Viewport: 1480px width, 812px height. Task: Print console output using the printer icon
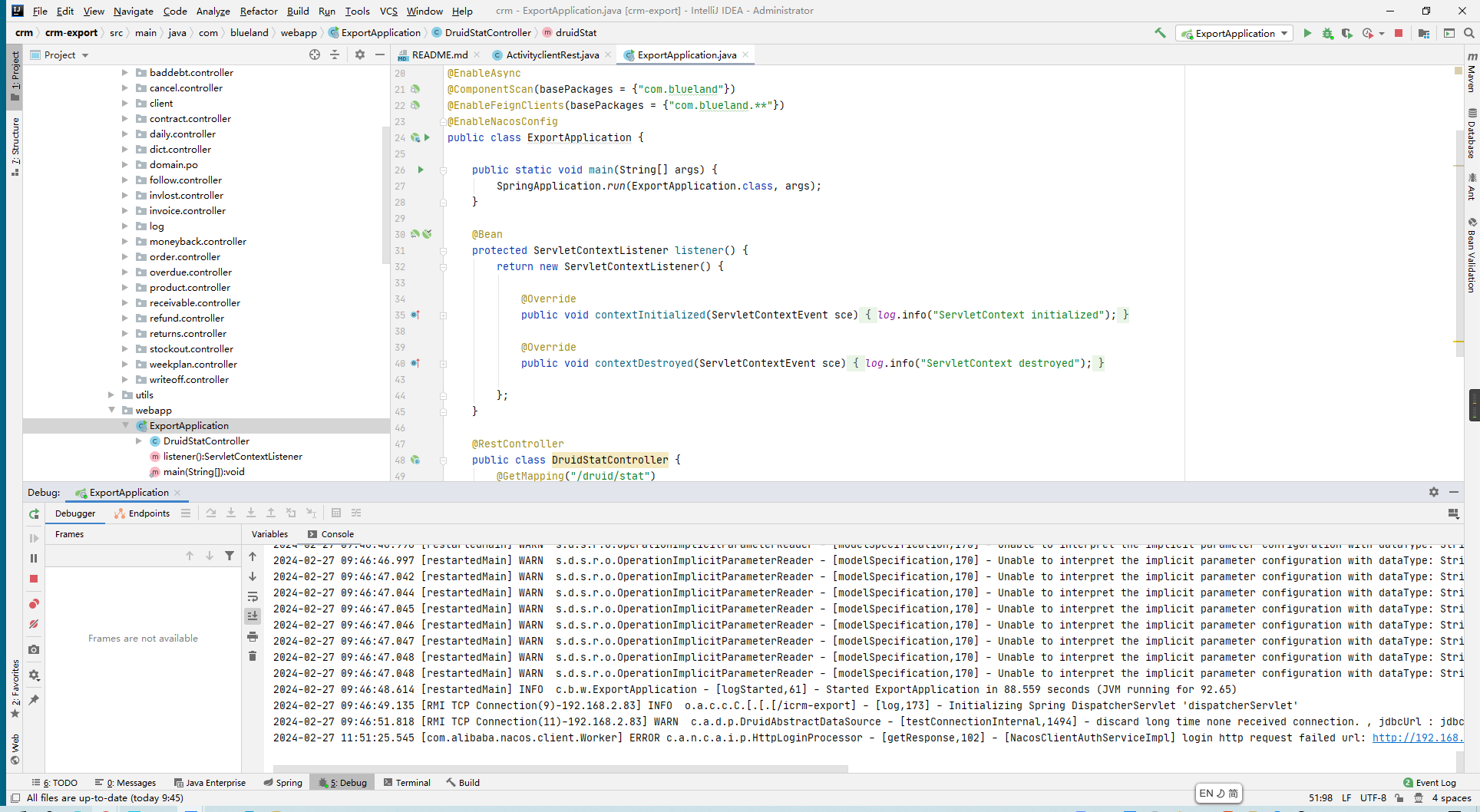[253, 636]
